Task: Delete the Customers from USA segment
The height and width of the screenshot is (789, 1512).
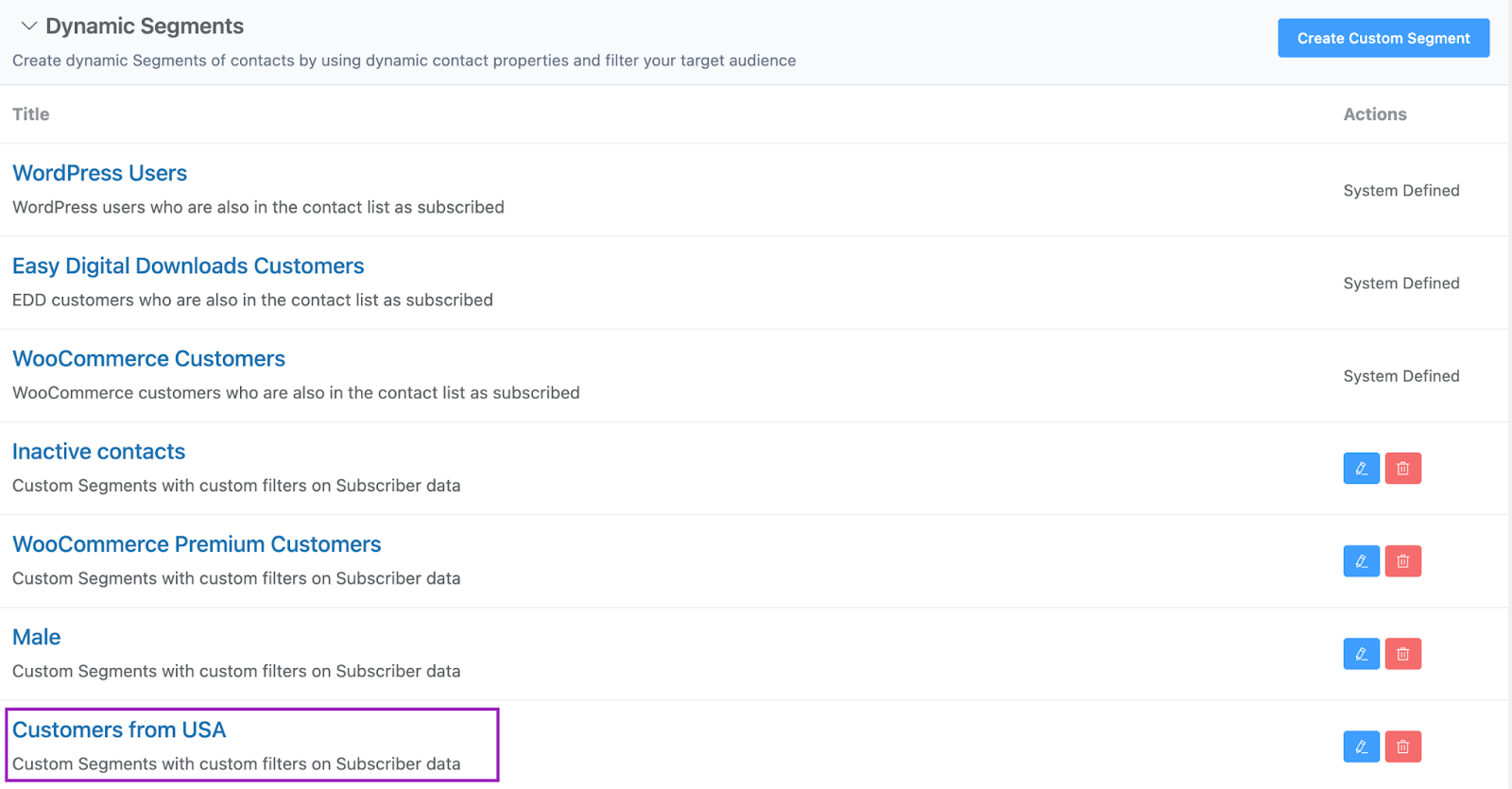Action: click(x=1402, y=746)
